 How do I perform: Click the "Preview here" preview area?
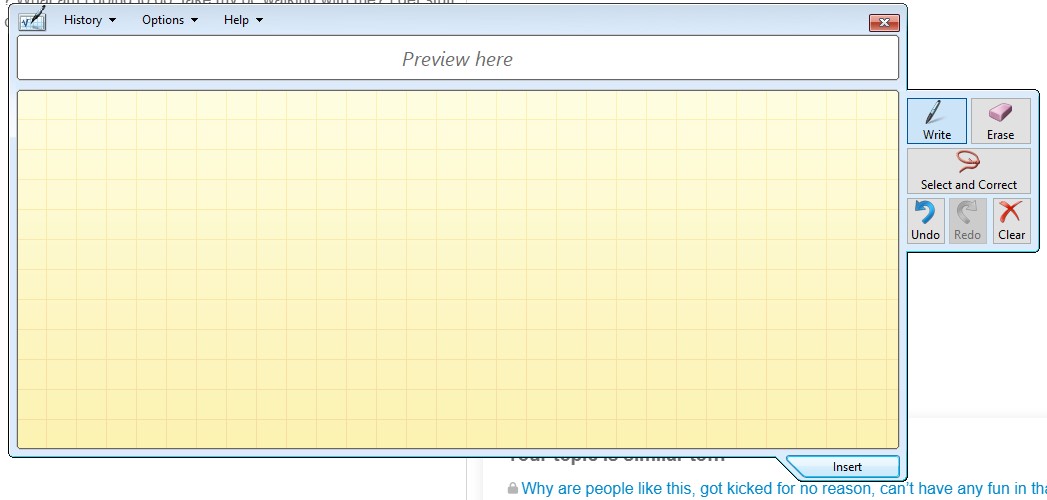(x=457, y=59)
